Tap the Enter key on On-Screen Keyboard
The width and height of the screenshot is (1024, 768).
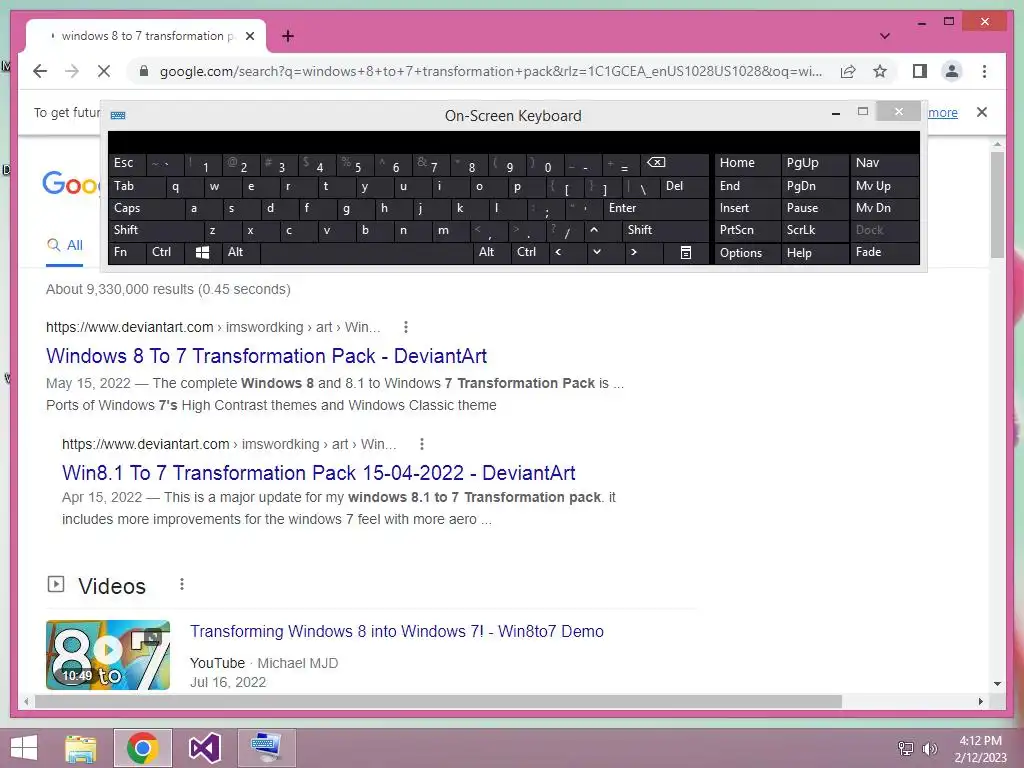[x=656, y=208]
